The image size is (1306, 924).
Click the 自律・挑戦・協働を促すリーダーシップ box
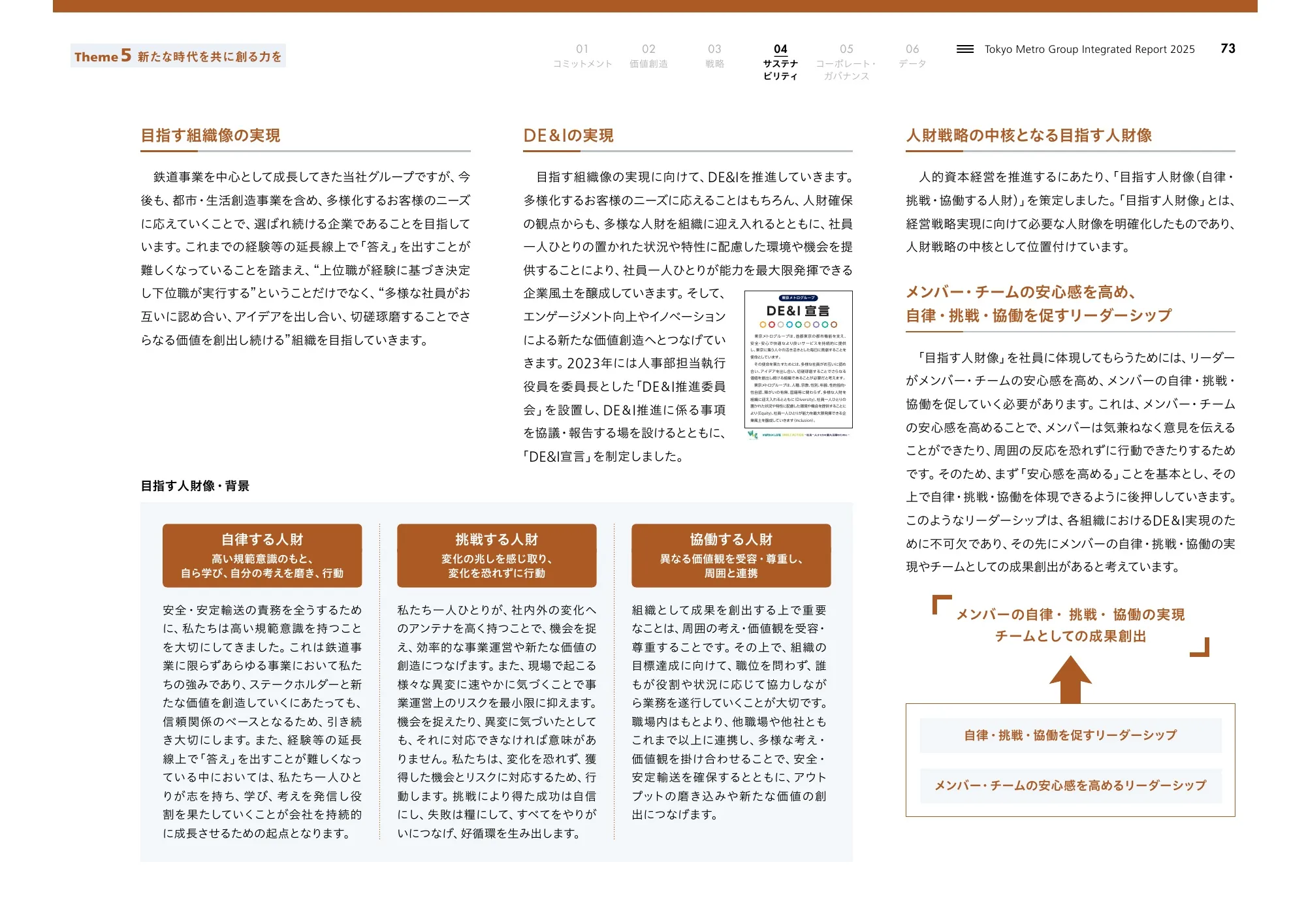click(1070, 735)
